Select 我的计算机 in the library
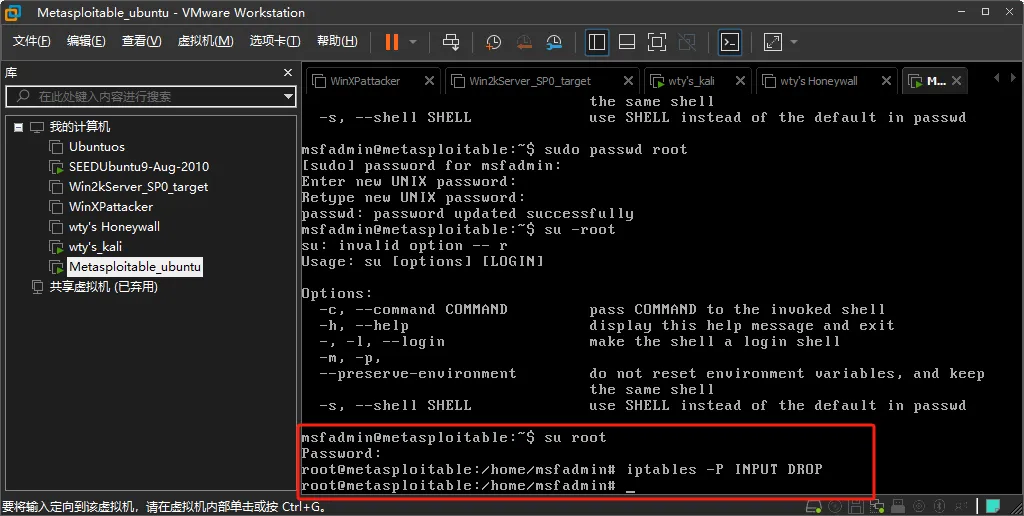Viewport: 1024px width, 516px height. click(80, 127)
